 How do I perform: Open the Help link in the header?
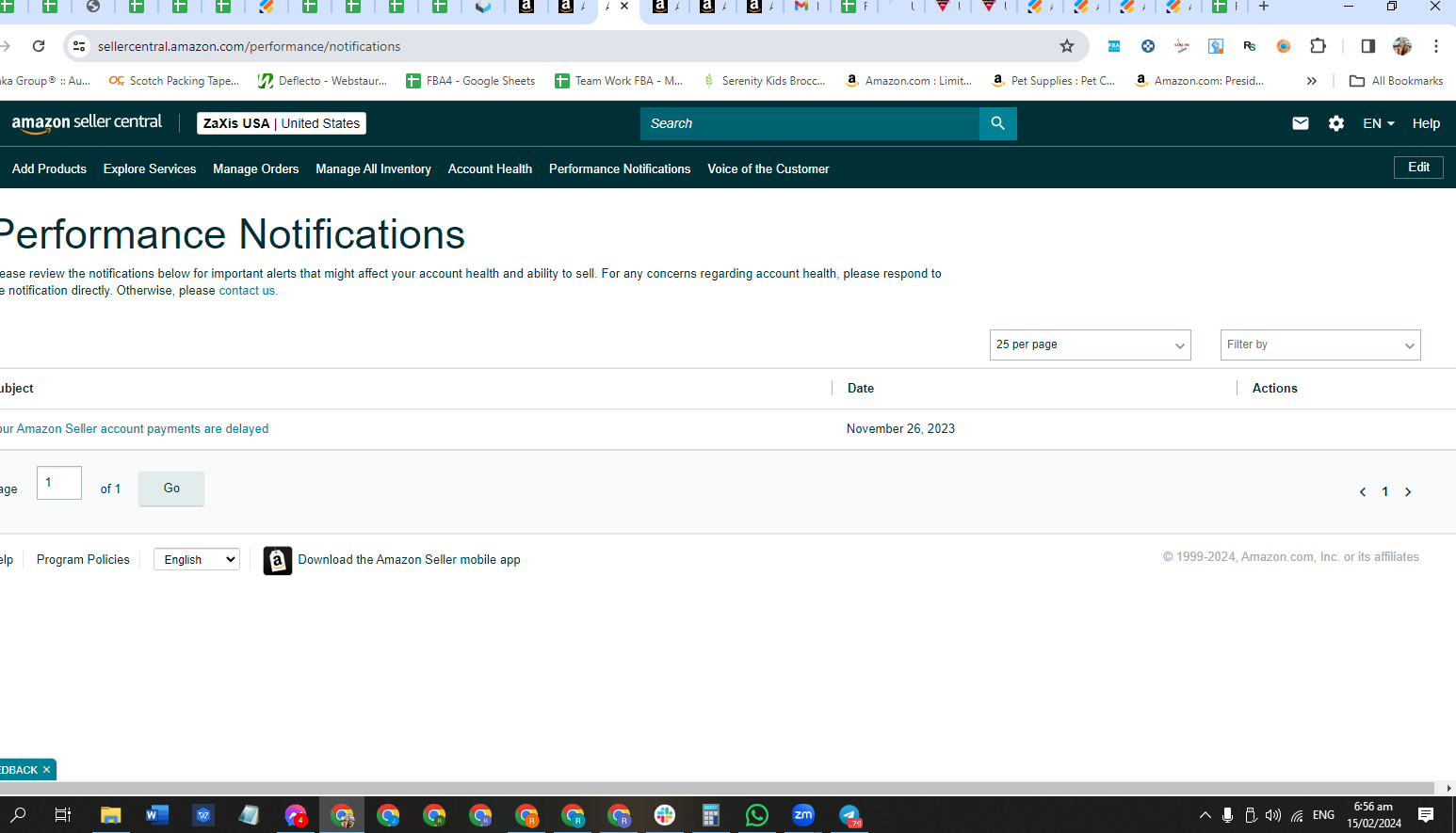(x=1426, y=123)
